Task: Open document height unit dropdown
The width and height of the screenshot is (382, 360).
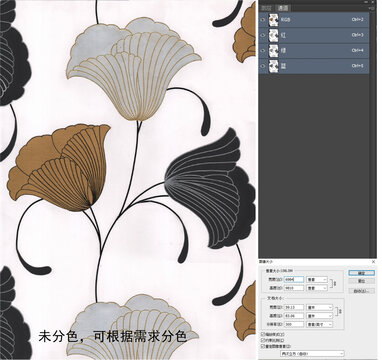Action: 319,316
